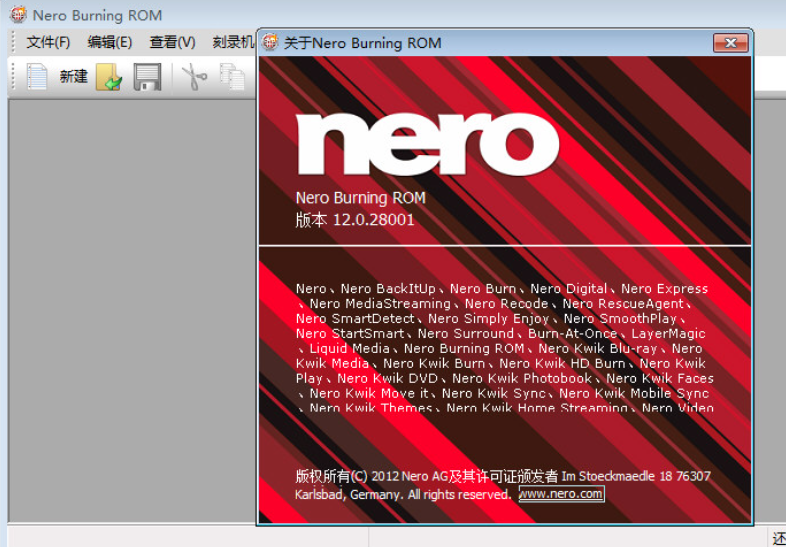This screenshot has height=547, width=786.
Task: Click the 版权所有 copyright line
Action: tap(502, 476)
